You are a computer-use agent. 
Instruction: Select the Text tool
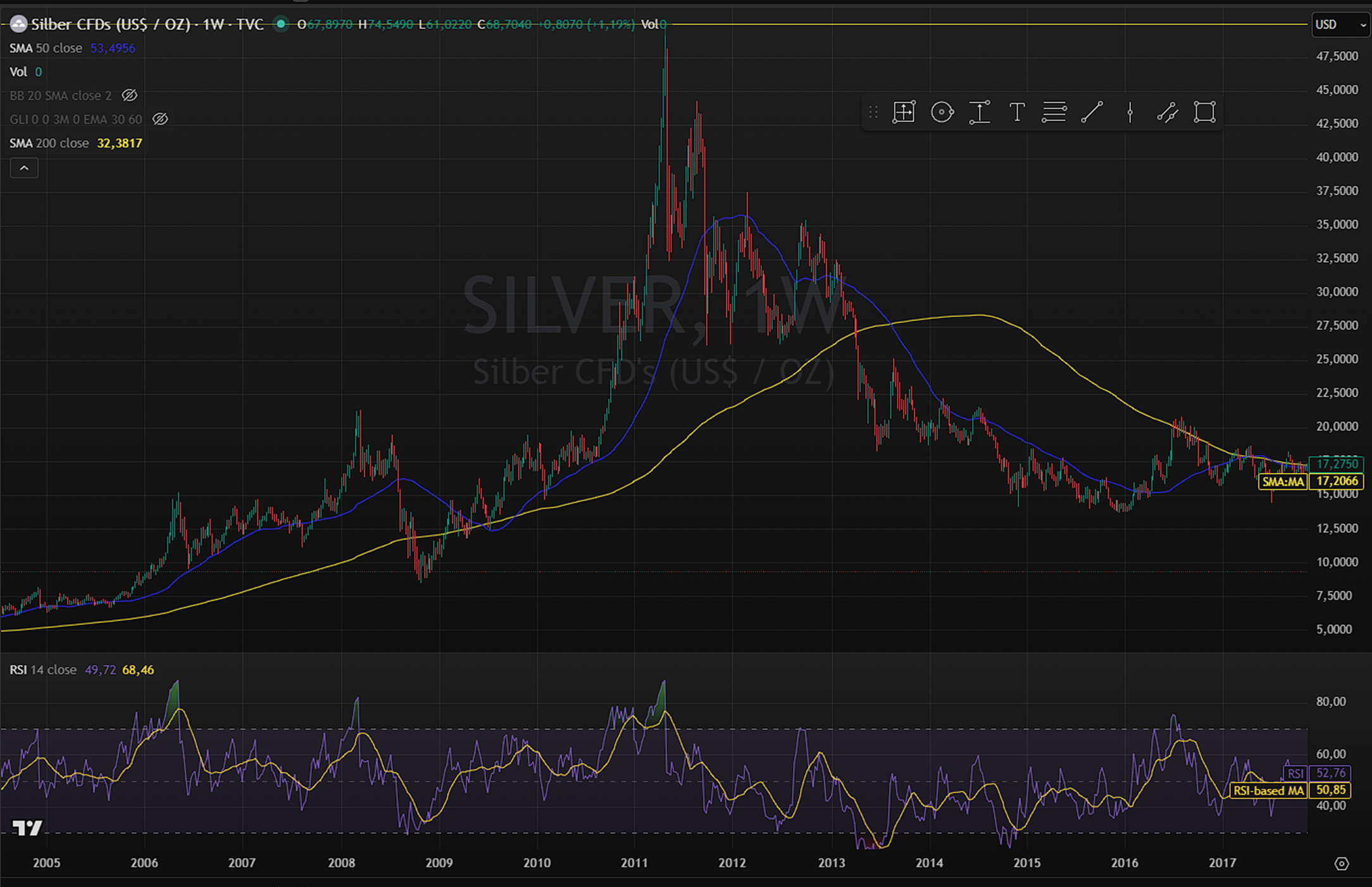click(1017, 113)
